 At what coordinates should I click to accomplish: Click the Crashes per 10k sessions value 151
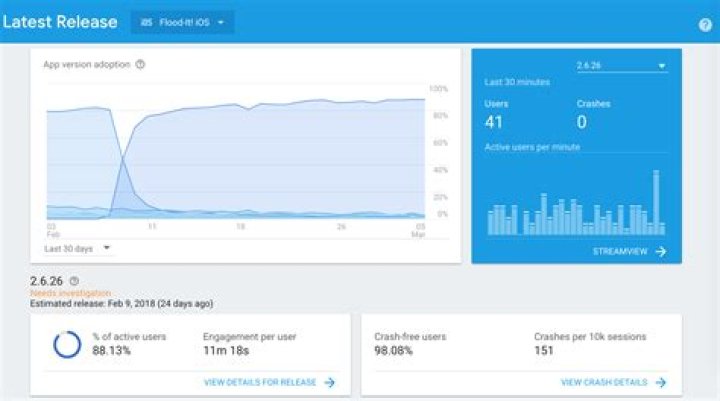click(546, 349)
